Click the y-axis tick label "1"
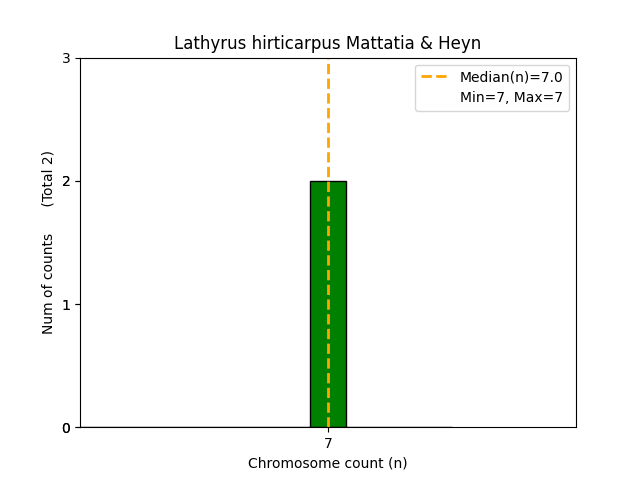 [66, 305]
